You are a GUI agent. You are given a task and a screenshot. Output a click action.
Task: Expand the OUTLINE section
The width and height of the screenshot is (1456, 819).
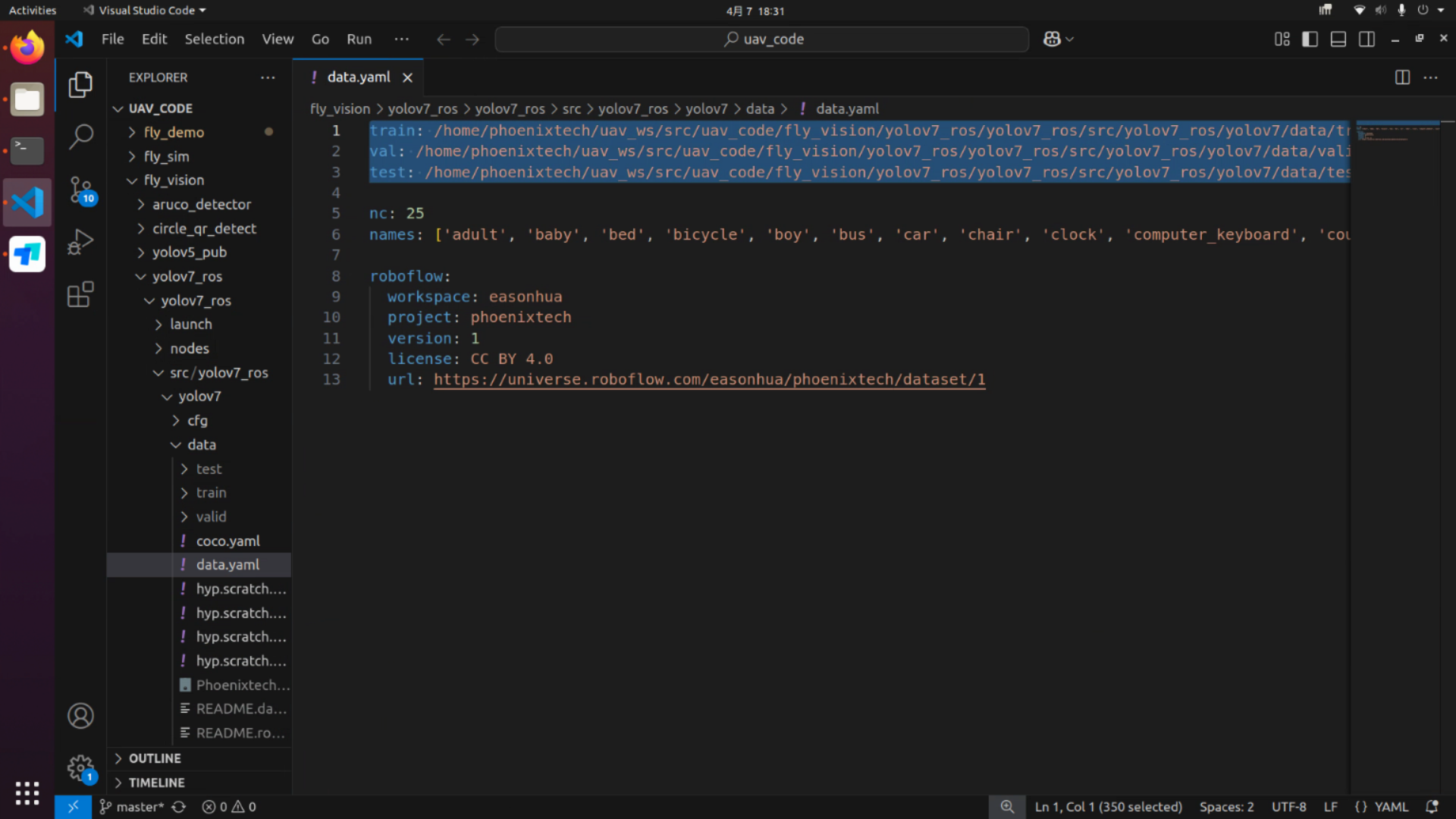click(199, 758)
